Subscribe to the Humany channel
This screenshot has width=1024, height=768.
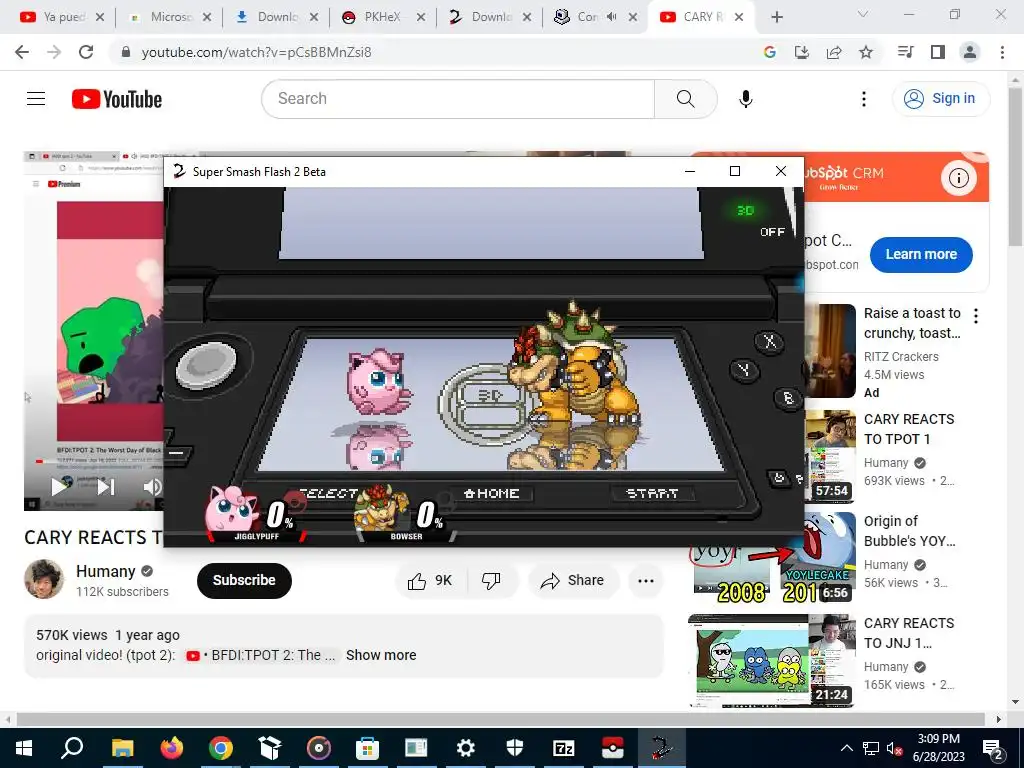point(244,581)
